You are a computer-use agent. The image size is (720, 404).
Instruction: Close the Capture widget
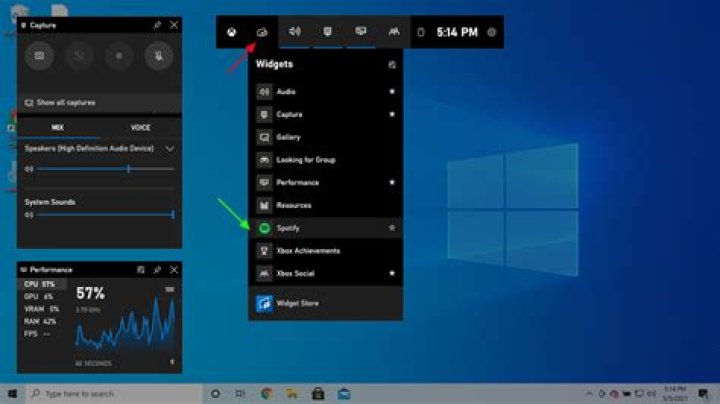174,25
